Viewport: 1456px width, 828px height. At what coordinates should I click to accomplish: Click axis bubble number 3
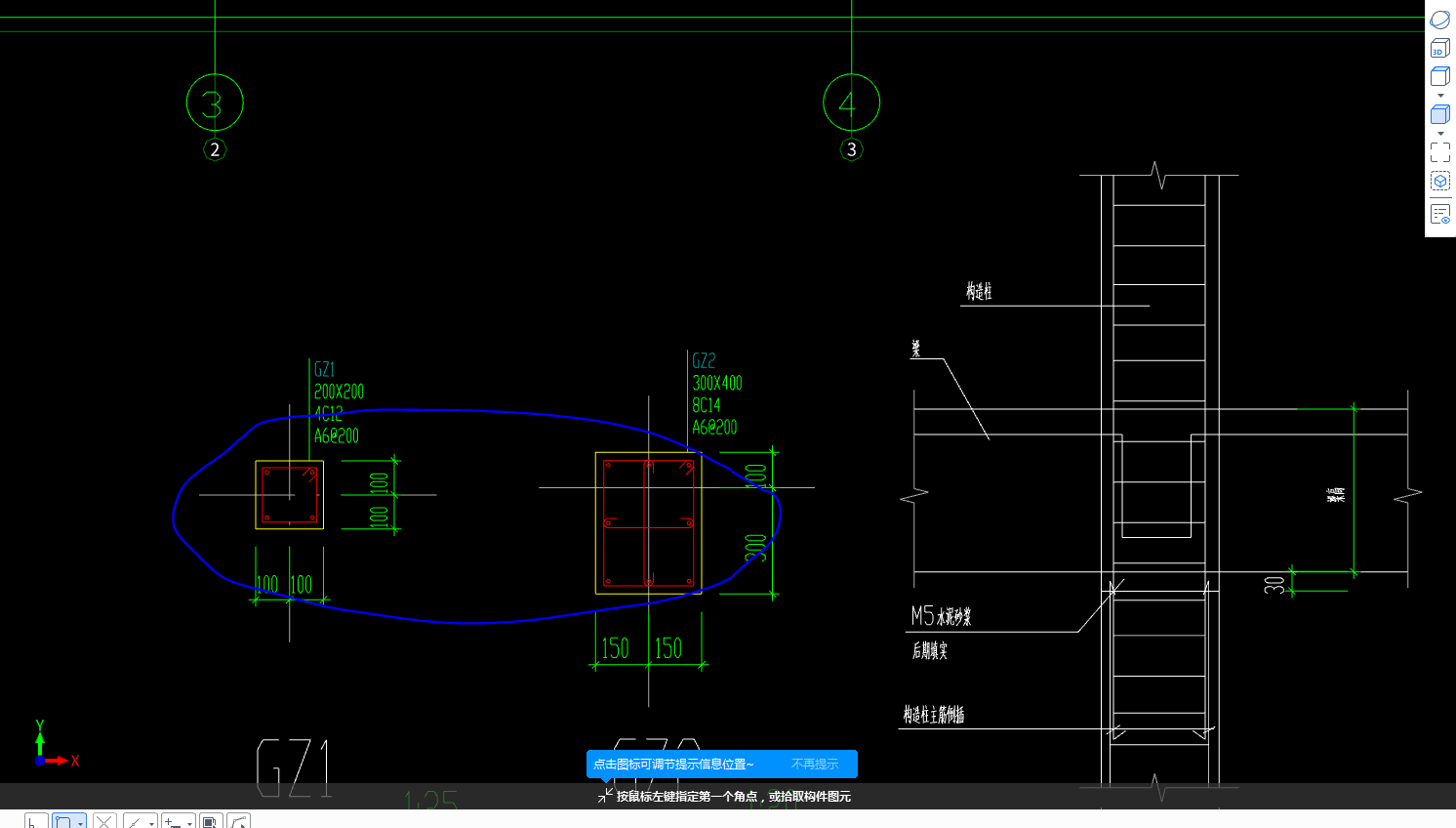coord(215,103)
